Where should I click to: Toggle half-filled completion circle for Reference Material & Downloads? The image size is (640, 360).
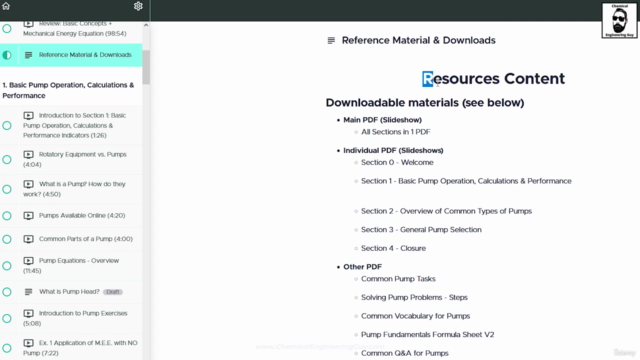(x=7, y=55)
